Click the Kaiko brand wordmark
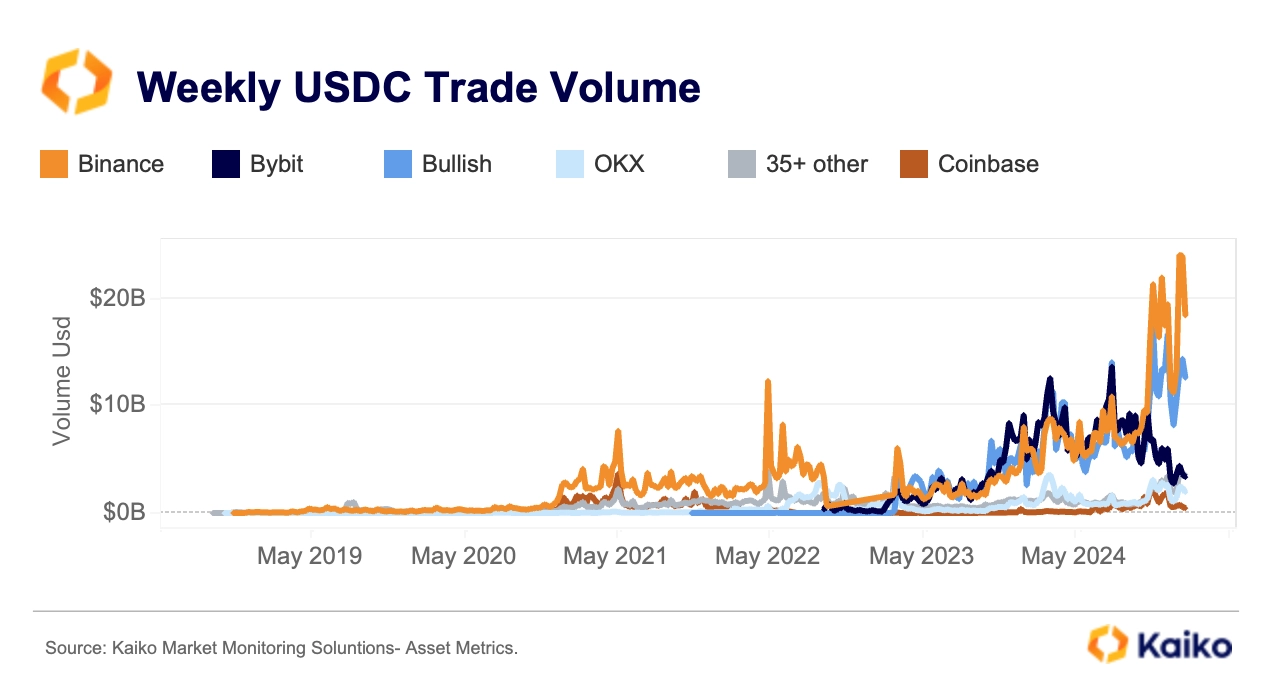The height and width of the screenshot is (692, 1282). 1182,644
